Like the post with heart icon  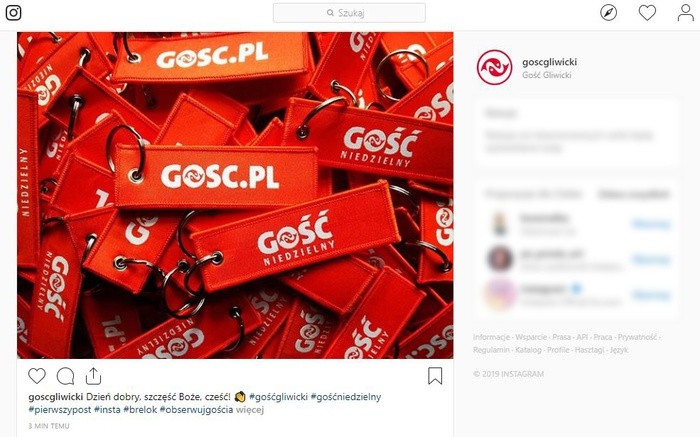pos(37,376)
